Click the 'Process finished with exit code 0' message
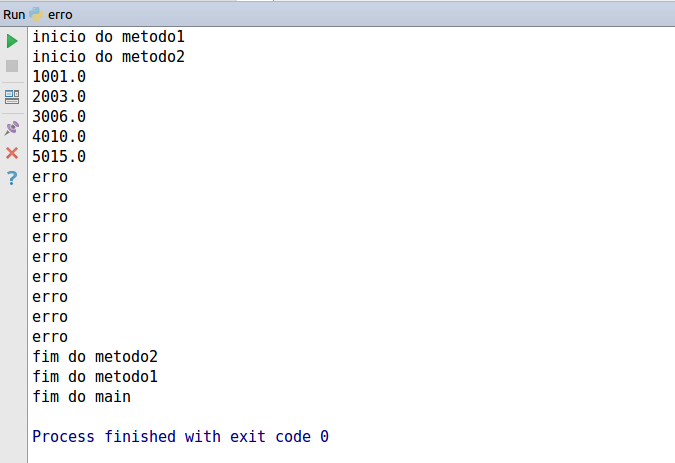675x463 pixels. (x=181, y=436)
